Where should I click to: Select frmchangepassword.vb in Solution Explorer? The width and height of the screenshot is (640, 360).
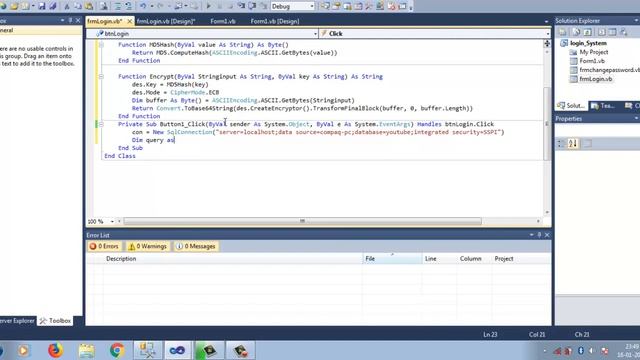point(609,70)
